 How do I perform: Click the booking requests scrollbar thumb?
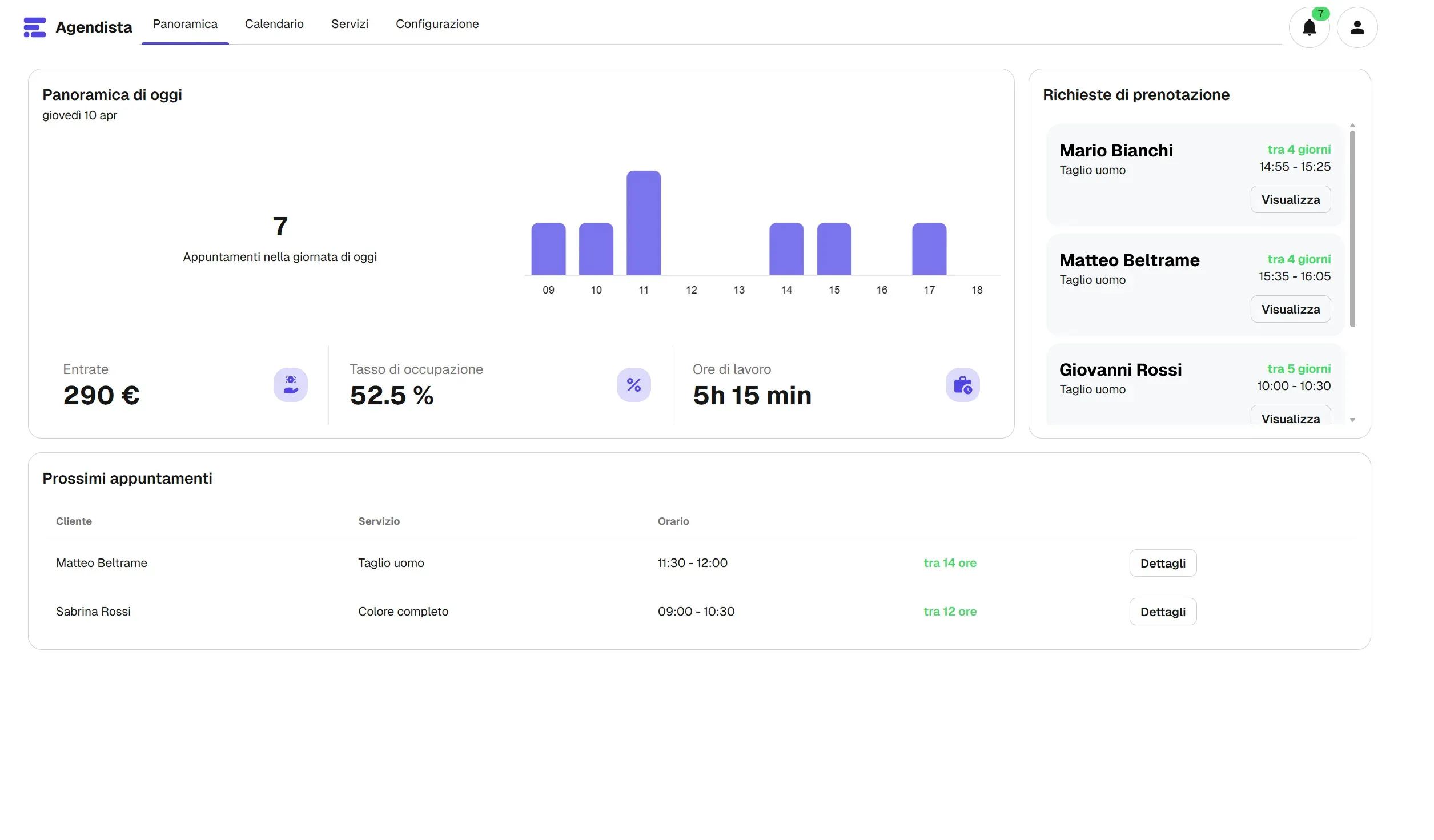click(1352, 229)
